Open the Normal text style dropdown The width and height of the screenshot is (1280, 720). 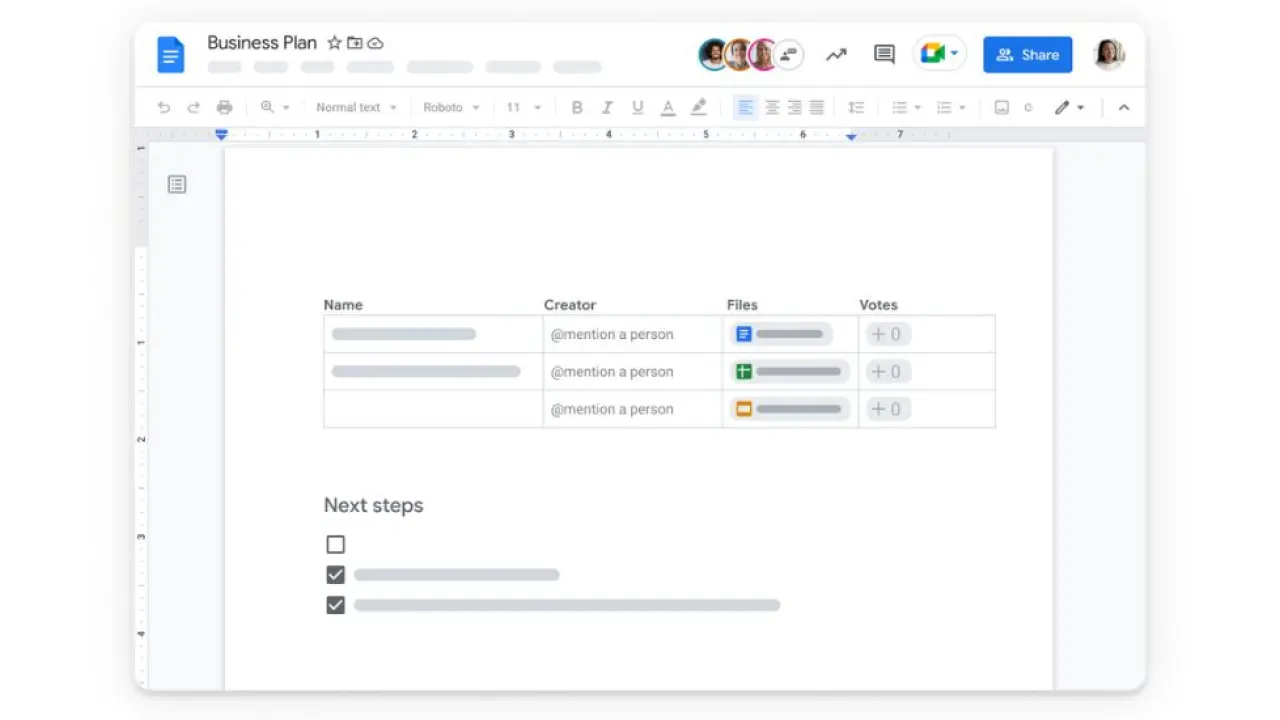click(x=356, y=108)
